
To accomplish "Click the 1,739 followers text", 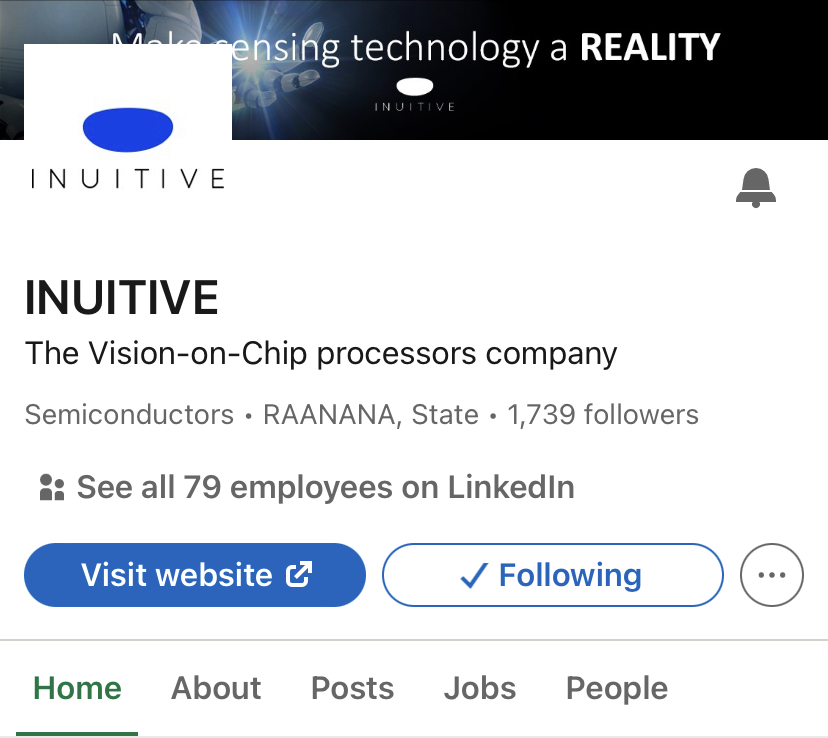I will click(603, 414).
